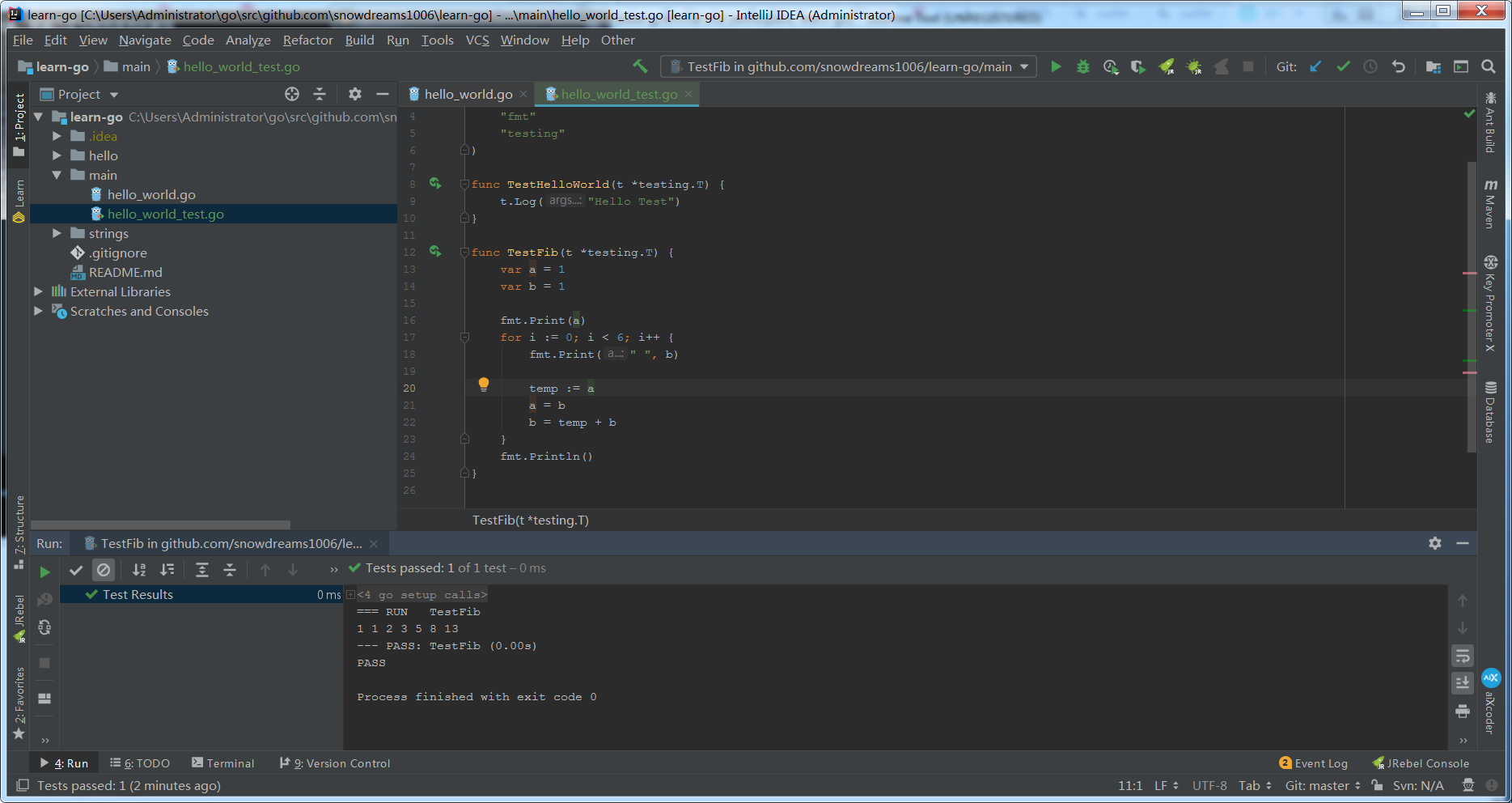This screenshot has width=1512, height=803.
Task: Click the yellow intention light bulb
Action: click(484, 385)
